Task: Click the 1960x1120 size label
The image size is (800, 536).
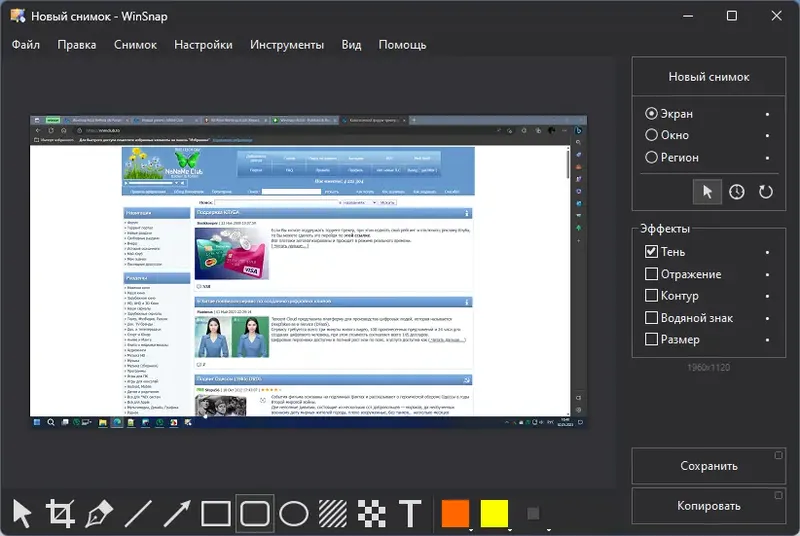Action: coord(709,367)
